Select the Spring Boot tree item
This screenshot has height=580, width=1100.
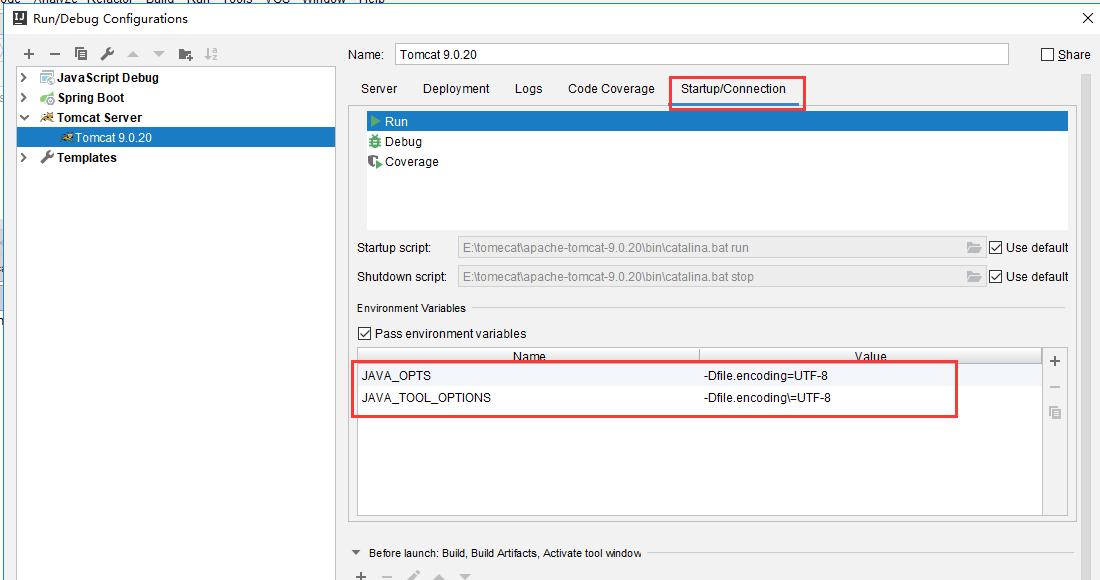pyautogui.click(x=90, y=97)
